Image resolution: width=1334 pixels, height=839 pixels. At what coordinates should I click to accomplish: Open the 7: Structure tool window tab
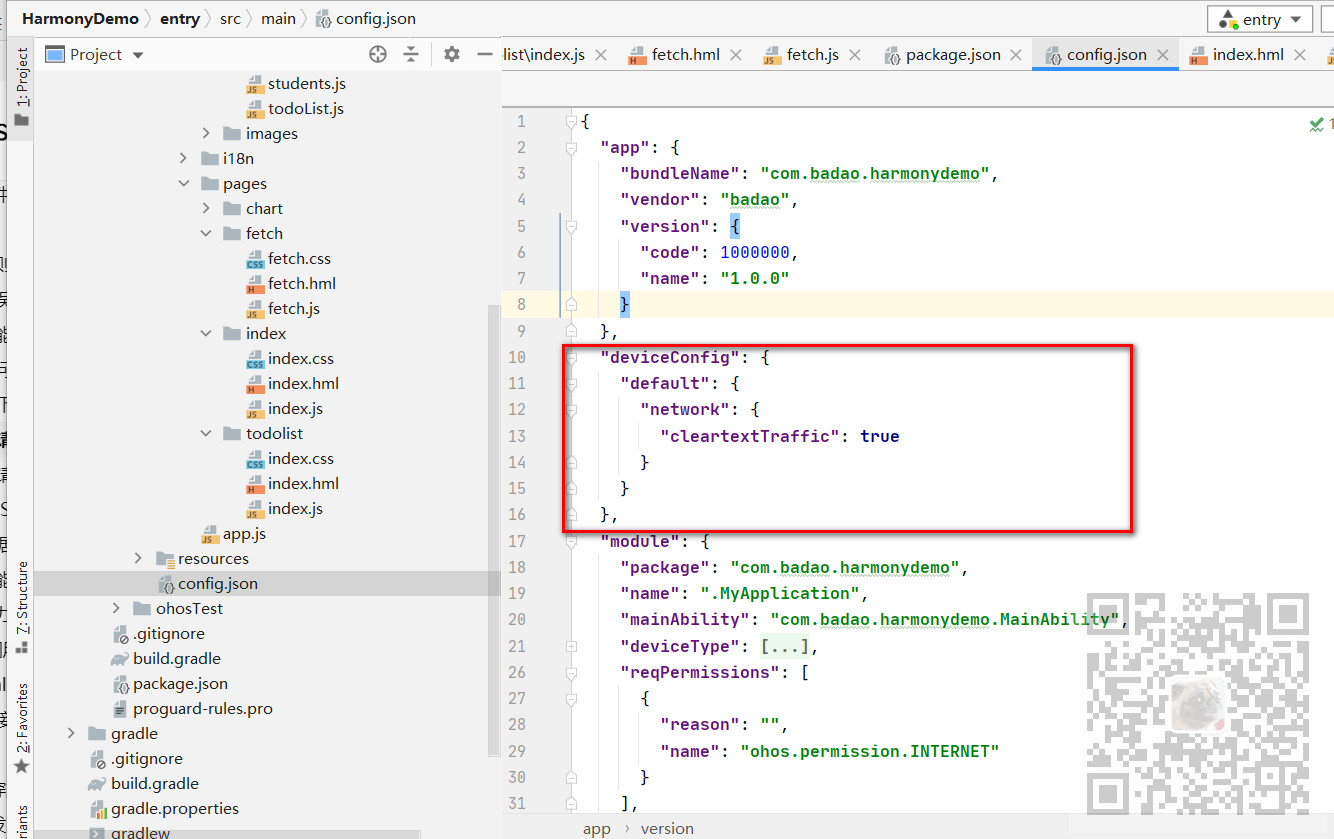click(x=22, y=607)
